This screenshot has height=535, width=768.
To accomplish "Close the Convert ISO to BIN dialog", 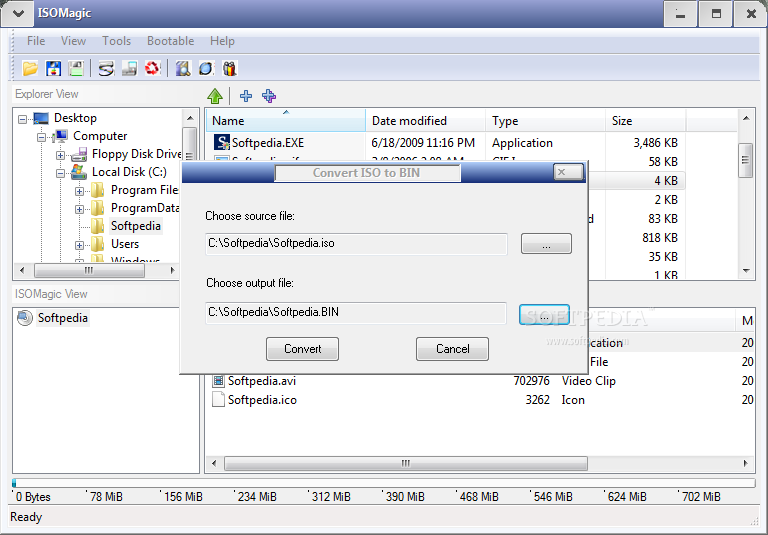I will (568, 172).
